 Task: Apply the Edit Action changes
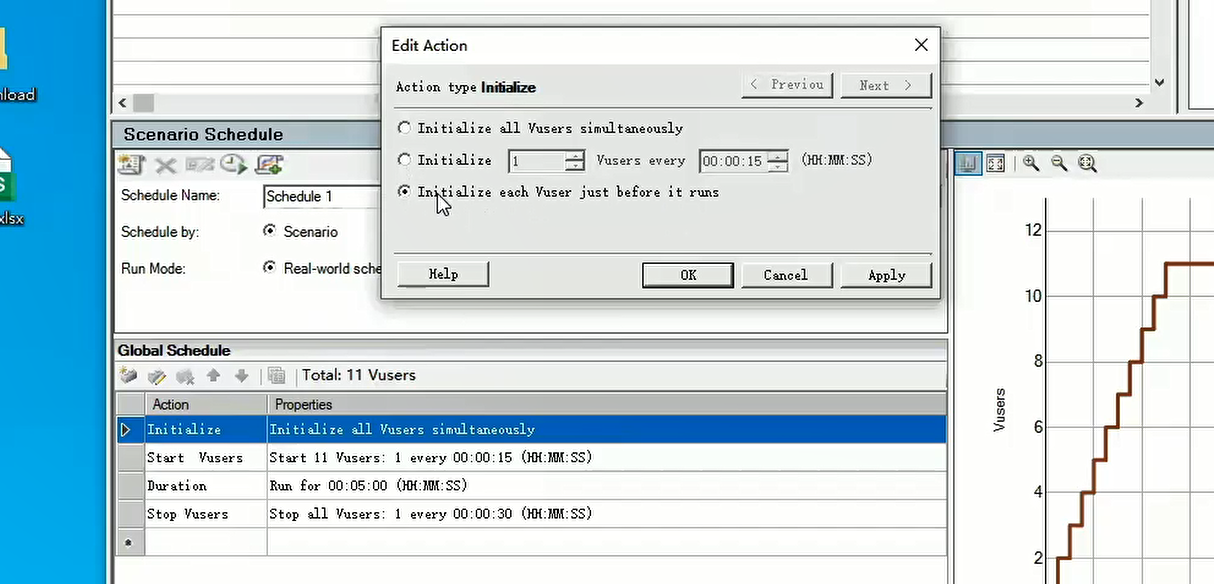(886, 275)
